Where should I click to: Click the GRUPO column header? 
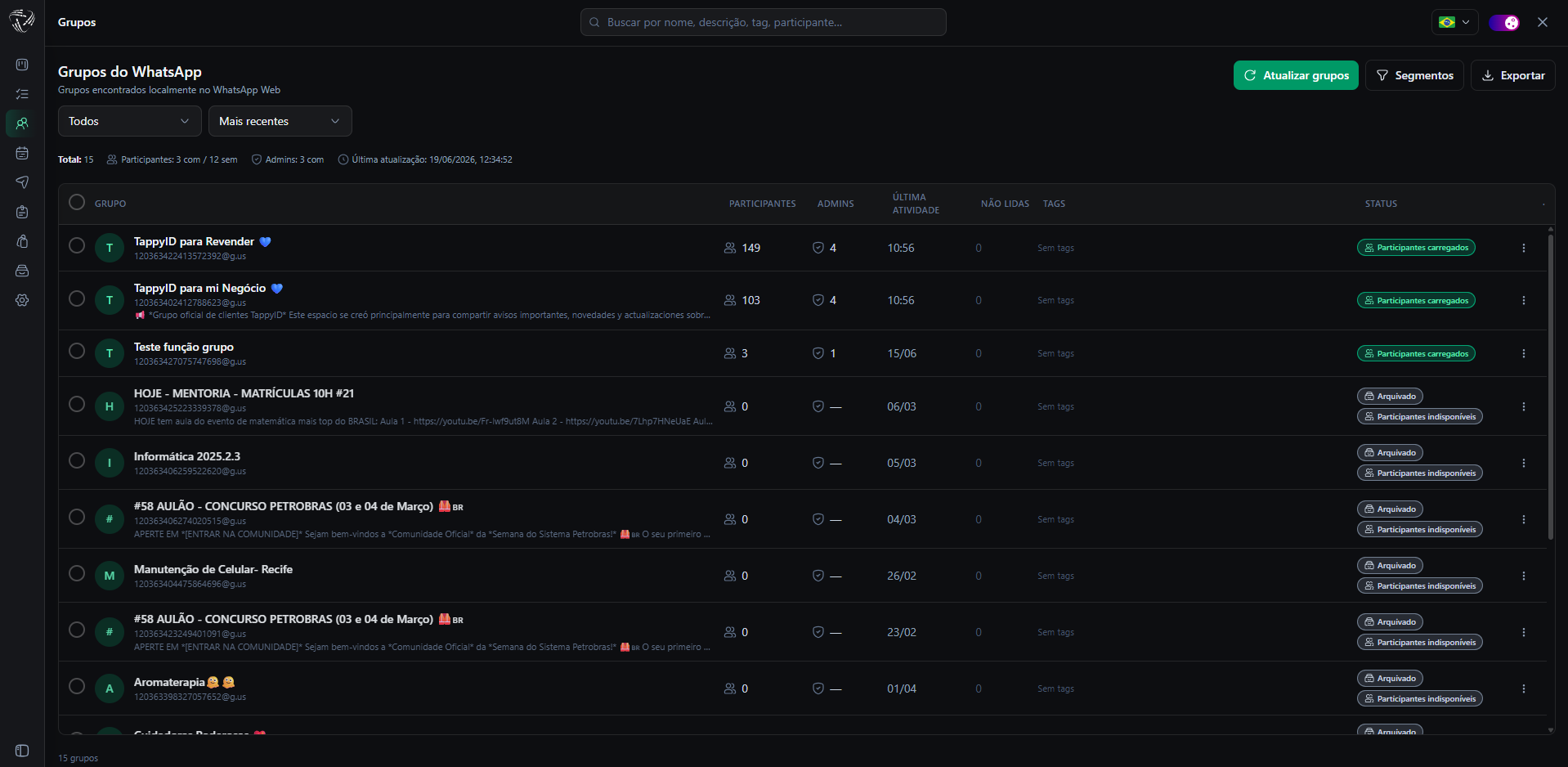click(x=110, y=204)
